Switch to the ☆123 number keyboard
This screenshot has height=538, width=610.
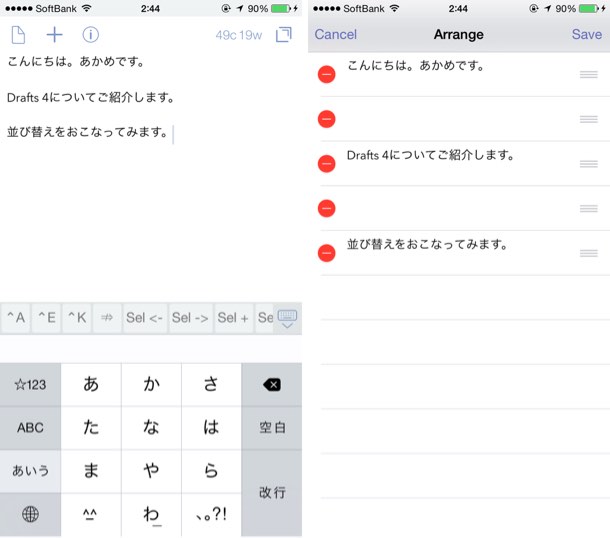(30, 385)
